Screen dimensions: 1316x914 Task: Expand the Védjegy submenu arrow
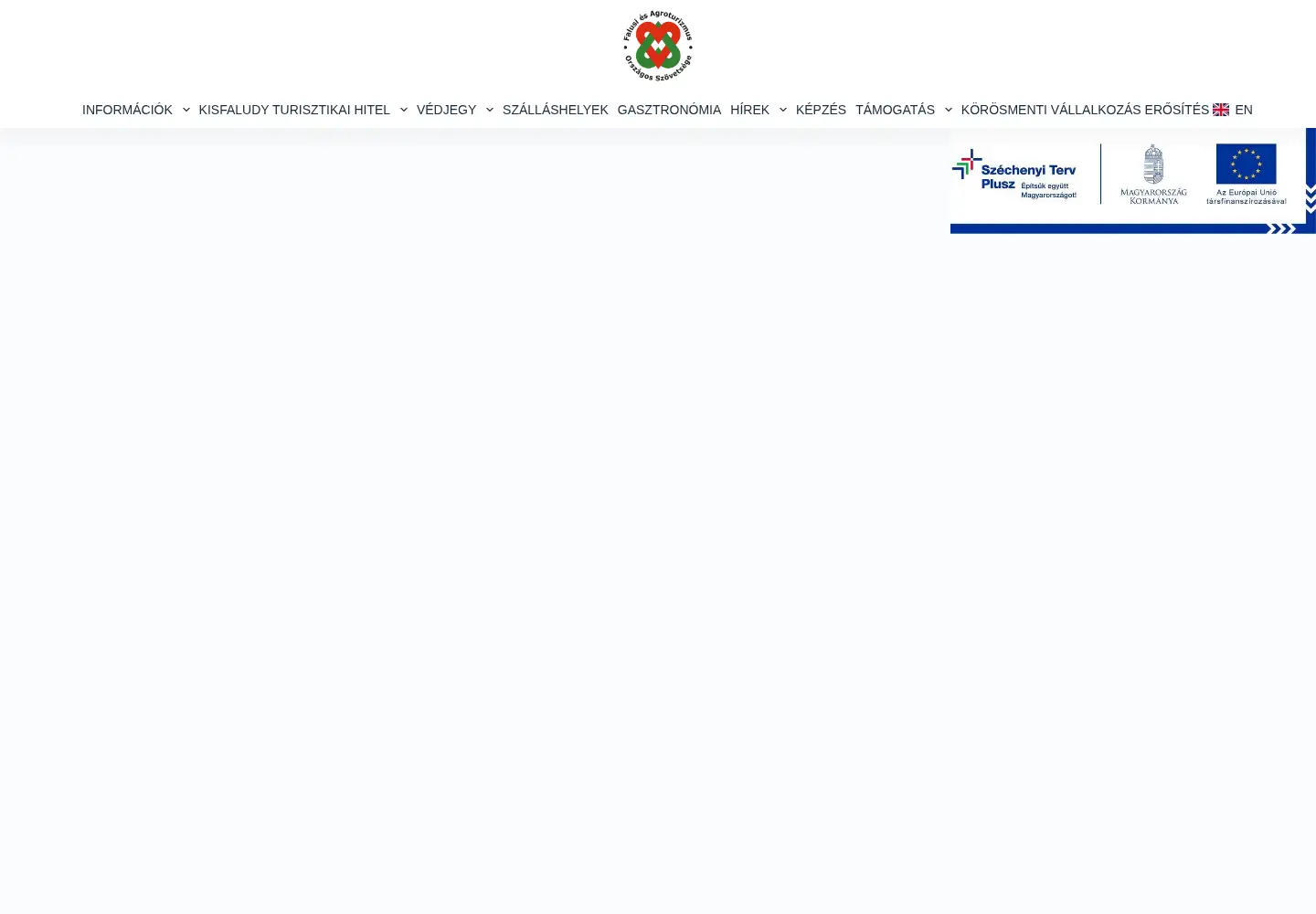pyautogui.click(x=490, y=110)
